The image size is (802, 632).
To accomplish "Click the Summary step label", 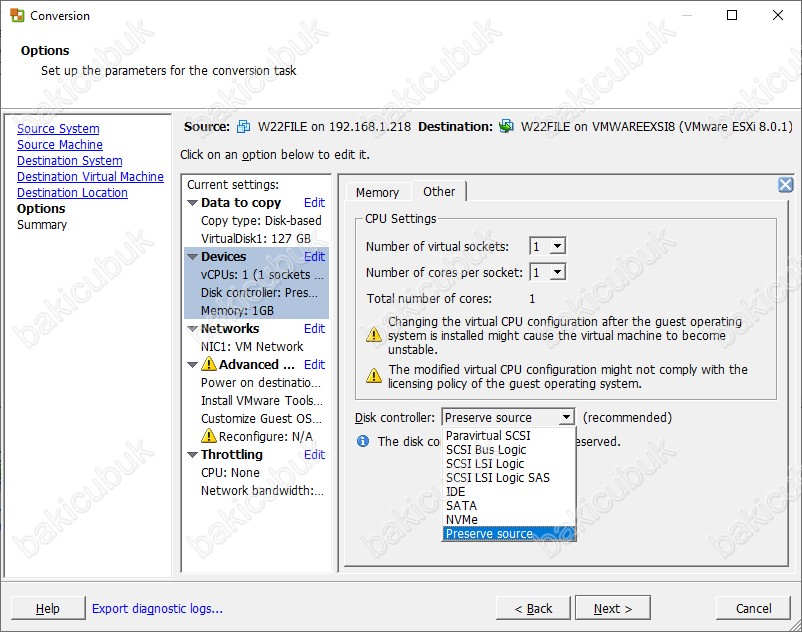I will coord(42,225).
